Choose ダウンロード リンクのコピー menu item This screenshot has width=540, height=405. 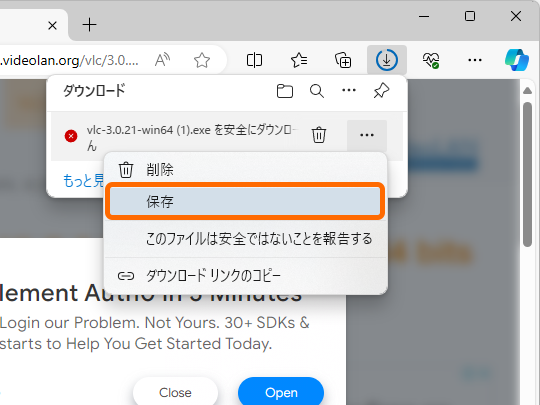point(245,276)
